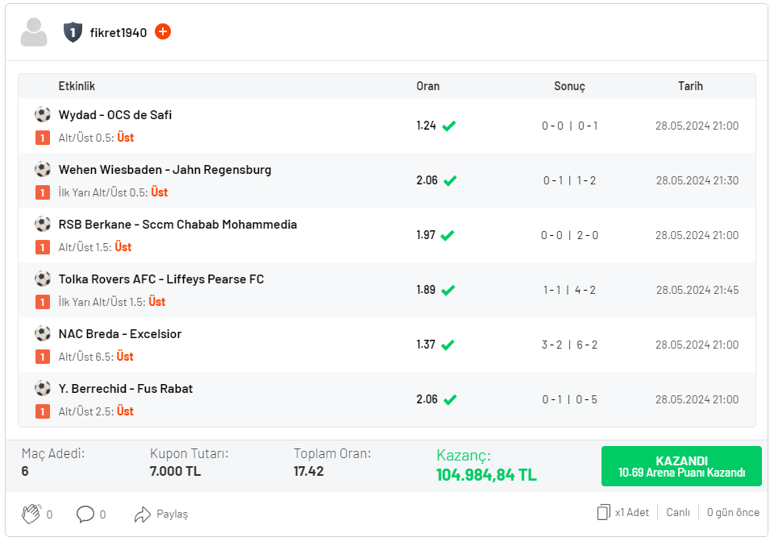The height and width of the screenshot is (537, 770).
Task: Click the green checkmark next to odds 1.37
Action: click(x=448, y=345)
